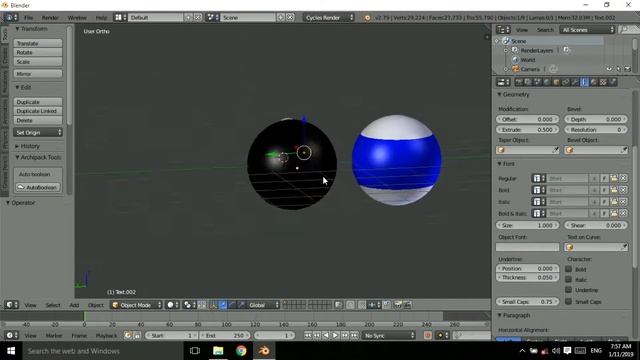The width and height of the screenshot is (640, 360).
Task: Toggle Camera visibility eye in outliner
Action: 609,69
